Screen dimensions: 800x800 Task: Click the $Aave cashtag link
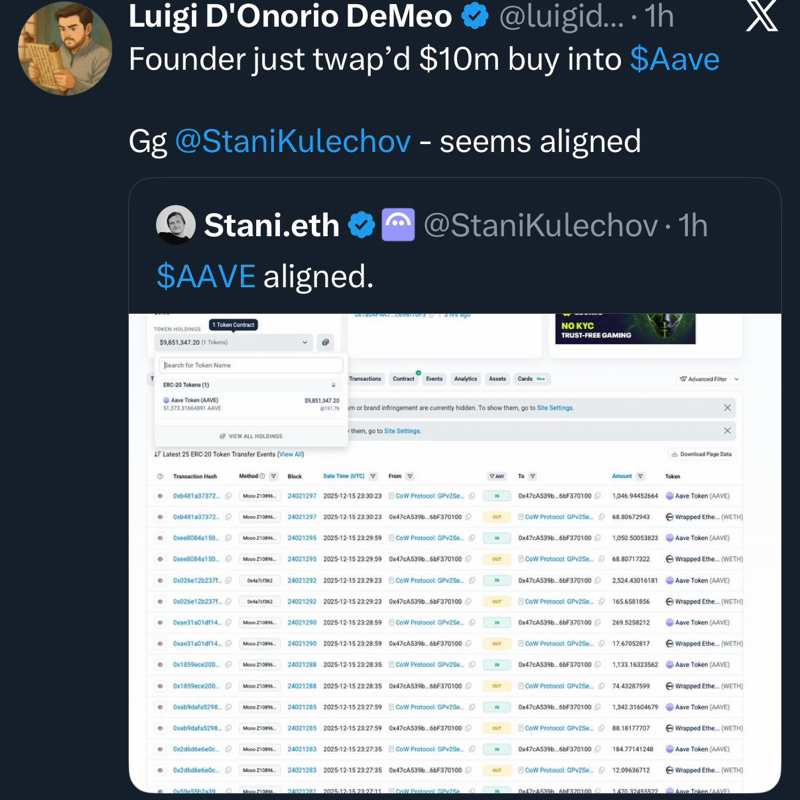tap(674, 59)
